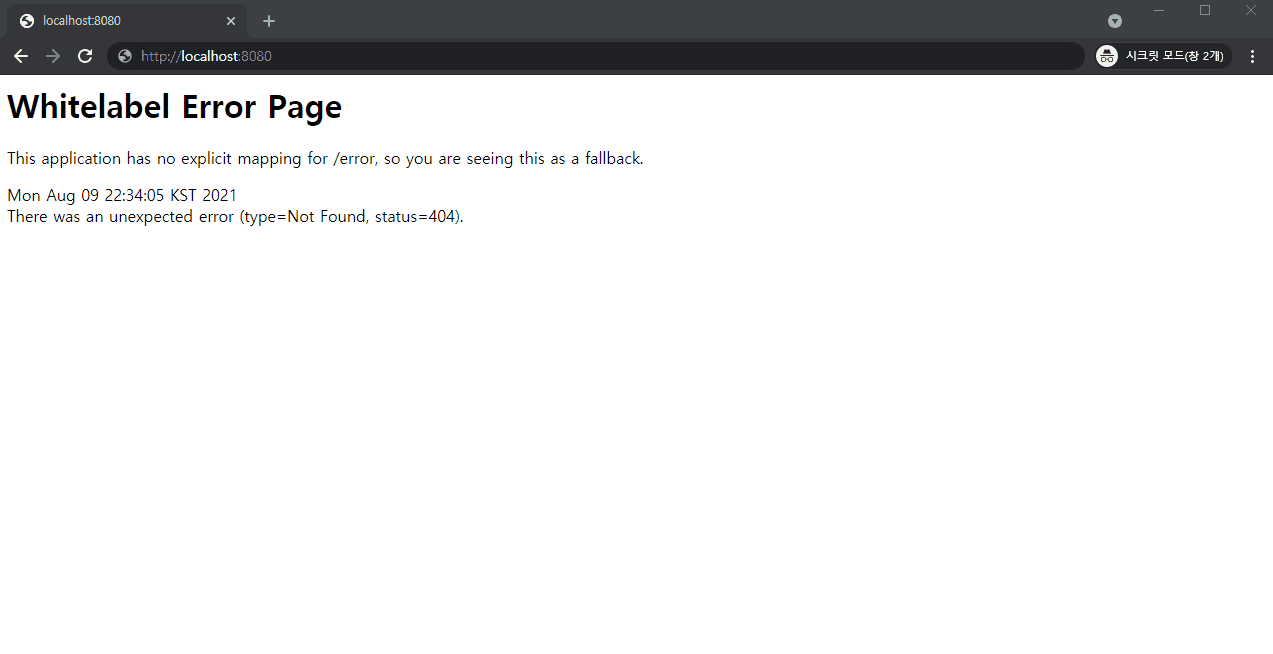Maximize the browser window

coord(1205,10)
